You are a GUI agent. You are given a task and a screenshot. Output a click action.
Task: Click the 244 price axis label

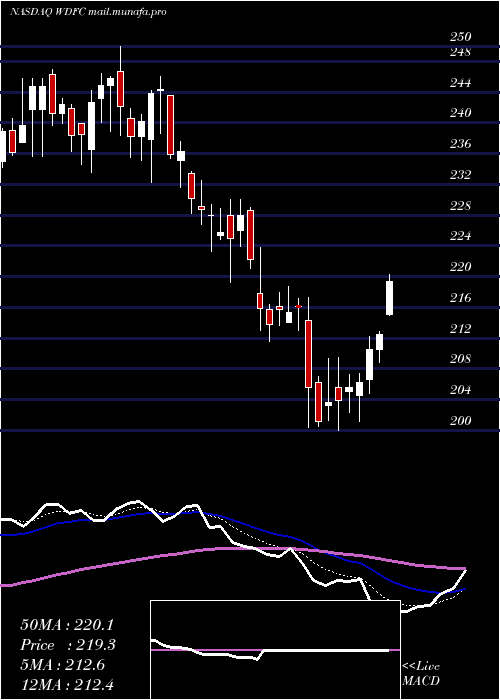pyautogui.click(x=461, y=83)
